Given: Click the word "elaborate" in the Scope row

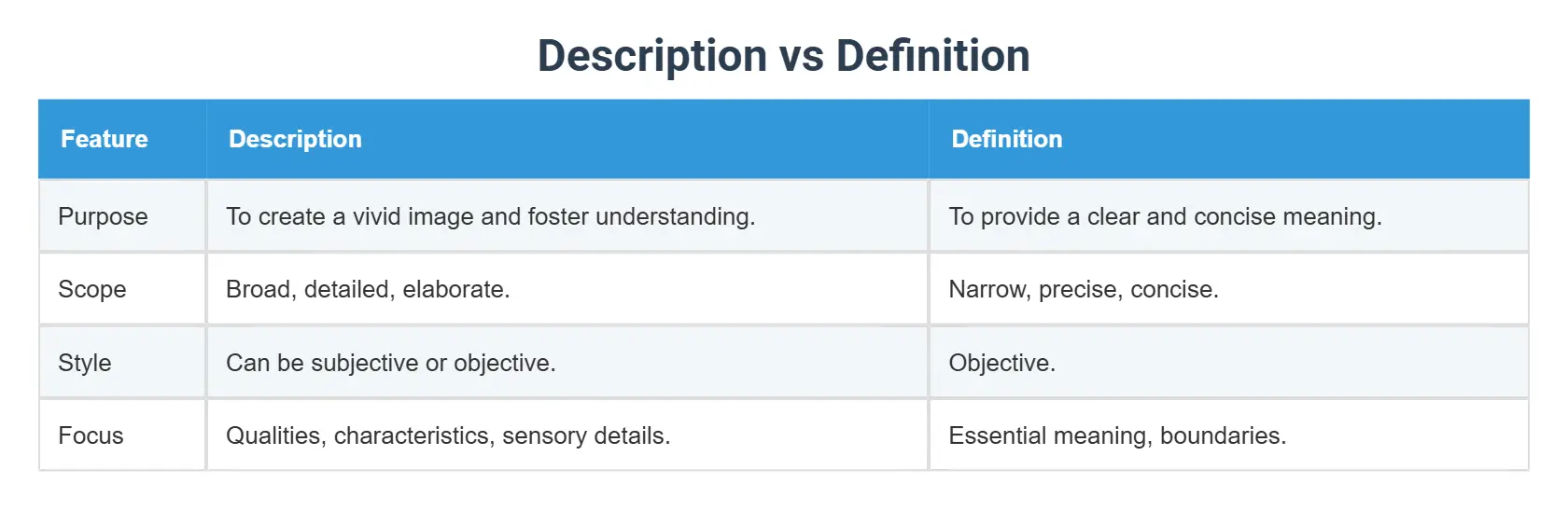Looking at the screenshot, I should (x=455, y=289).
